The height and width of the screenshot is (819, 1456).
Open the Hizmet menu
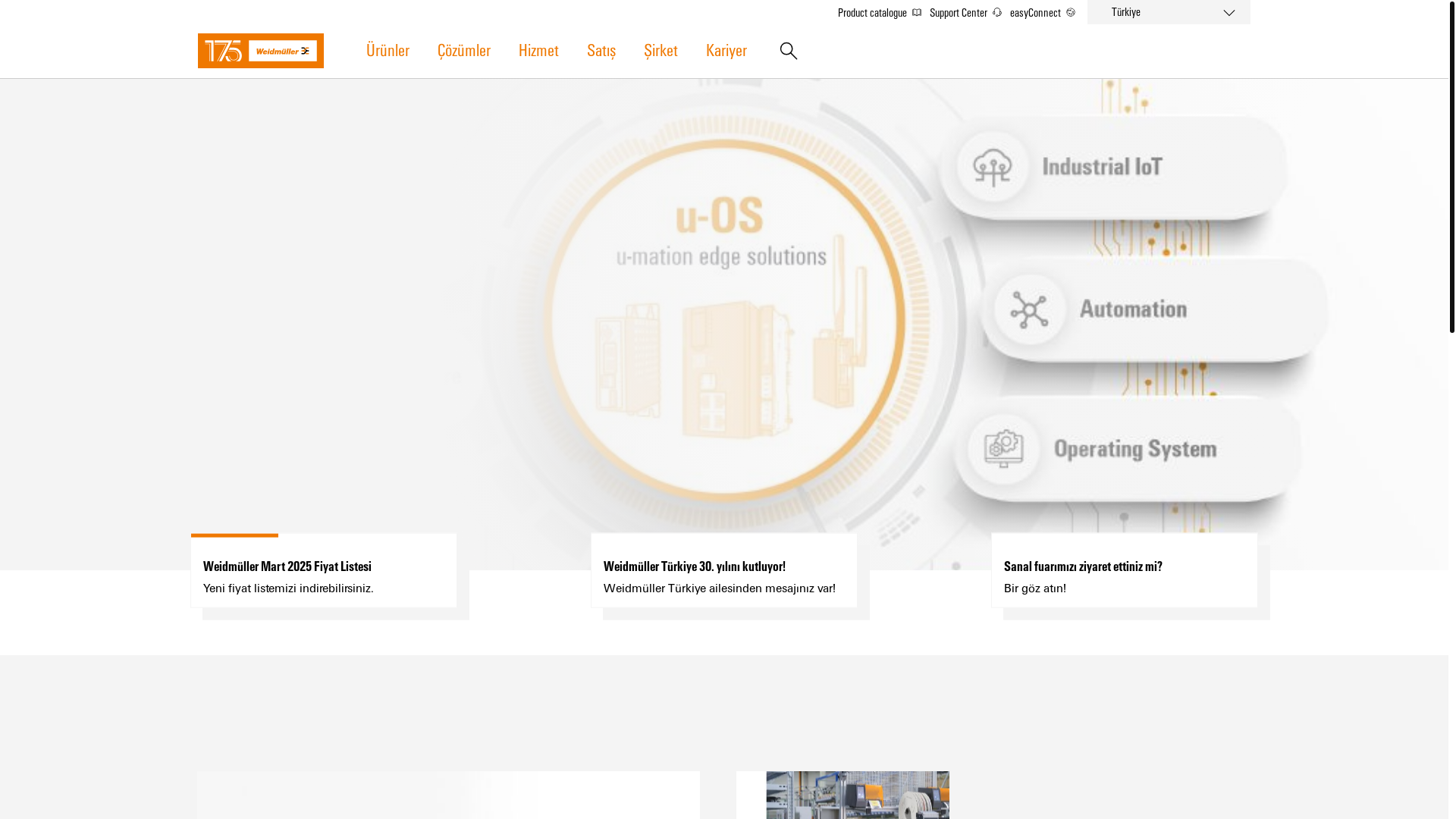[538, 50]
